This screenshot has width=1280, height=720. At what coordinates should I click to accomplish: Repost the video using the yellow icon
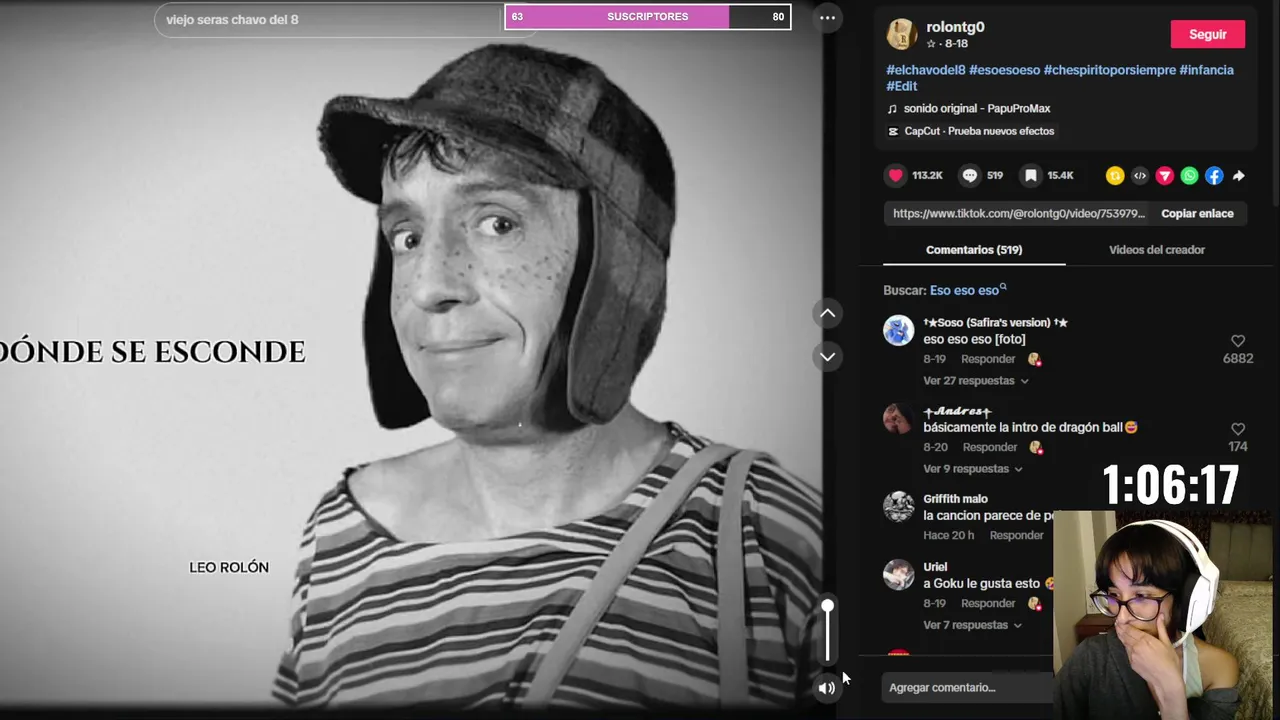point(1115,176)
